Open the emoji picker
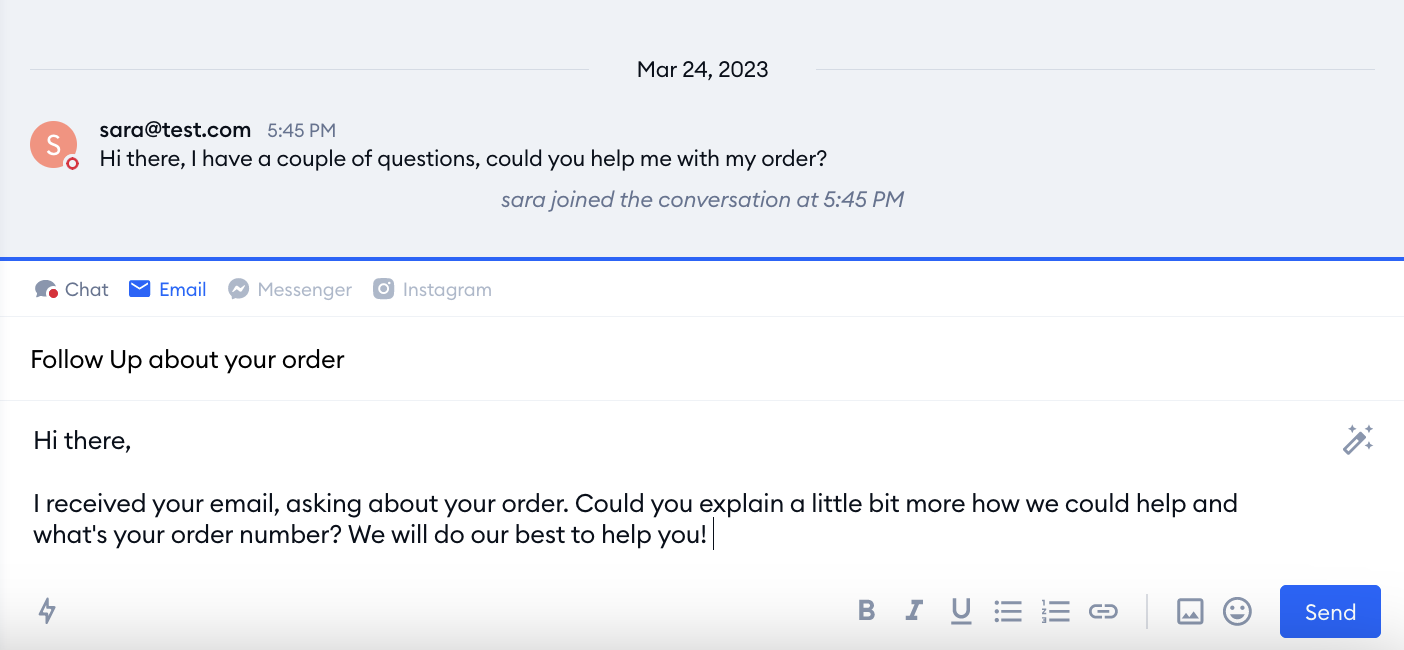Image resolution: width=1404 pixels, height=650 pixels. point(1237,610)
